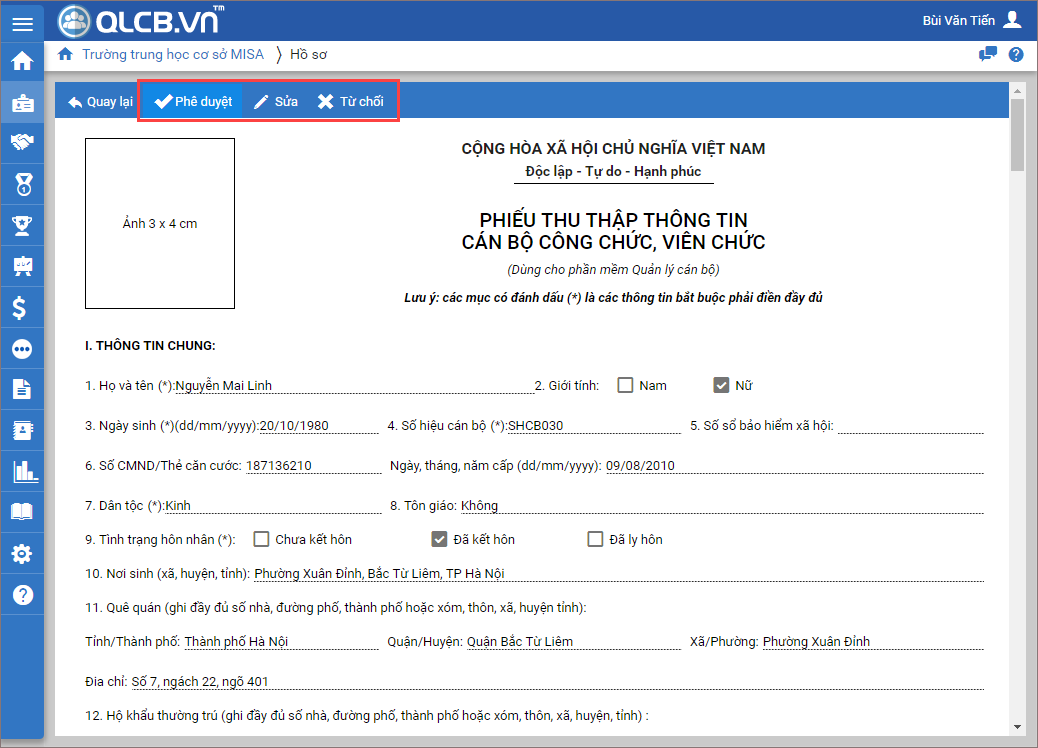Click the scrollbar down arrow

point(1017,727)
